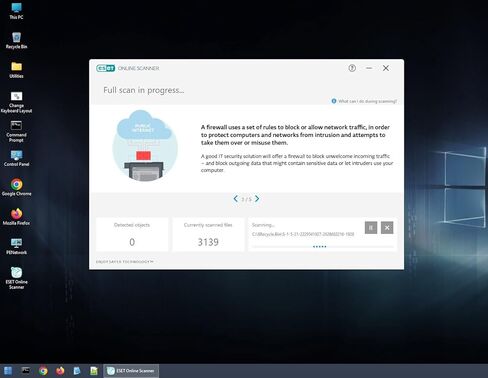
Task: Select the PENetwork desktop icon
Action: pyautogui.click(x=16, y=246)
